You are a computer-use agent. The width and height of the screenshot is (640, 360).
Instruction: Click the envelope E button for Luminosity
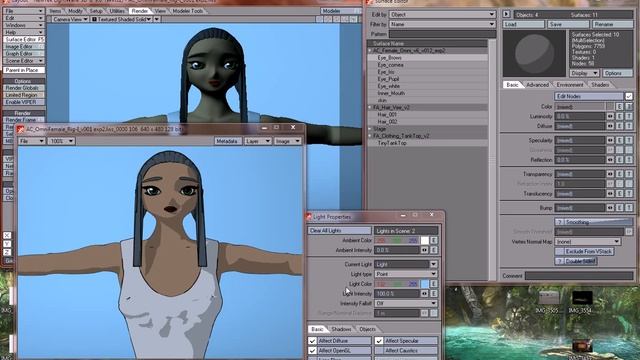[620, 116]
